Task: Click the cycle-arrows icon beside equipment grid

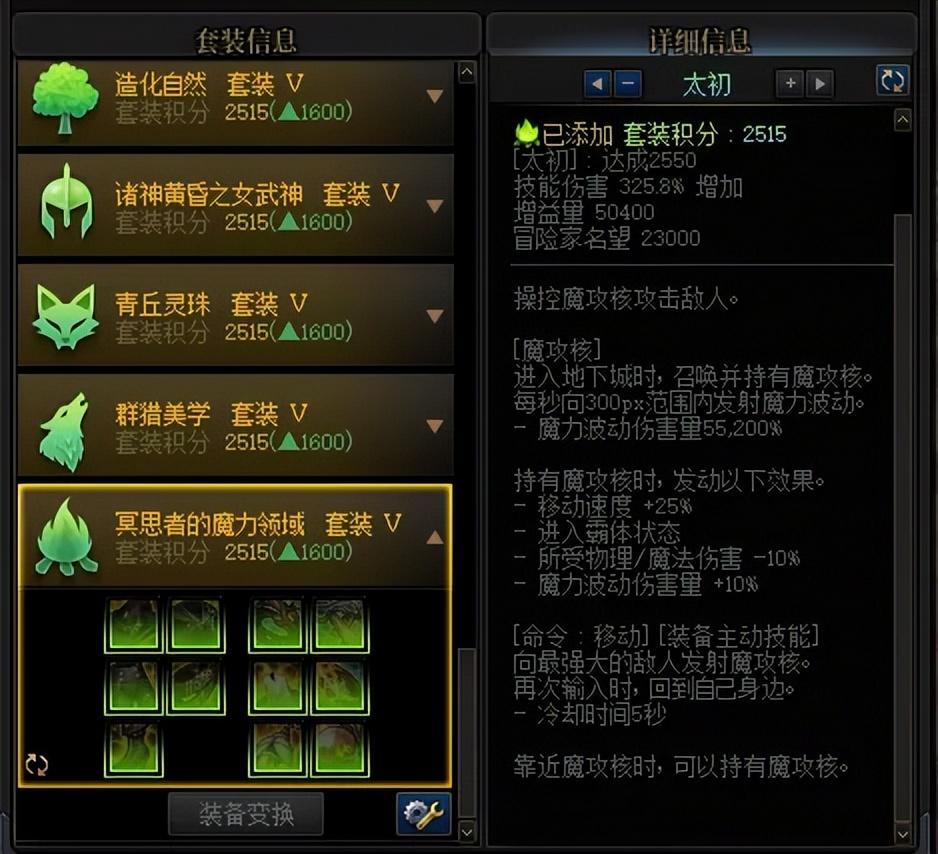Action: pyautogui.click(x=36, y=764)
